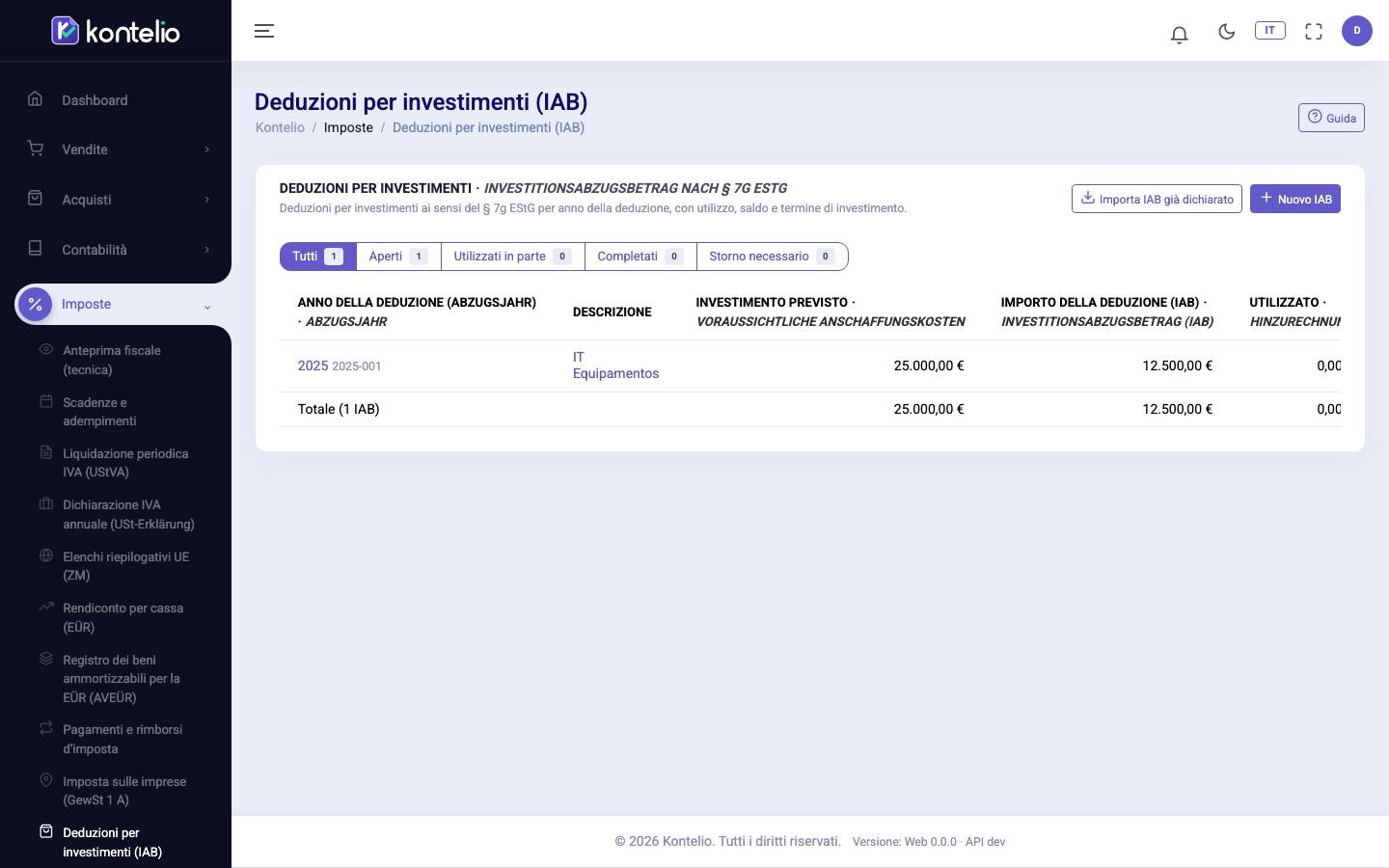1389x868 pixels.
Task: Collapse the Imposte menu chevron
Action: pyautogui.click(x=206, y=307)
